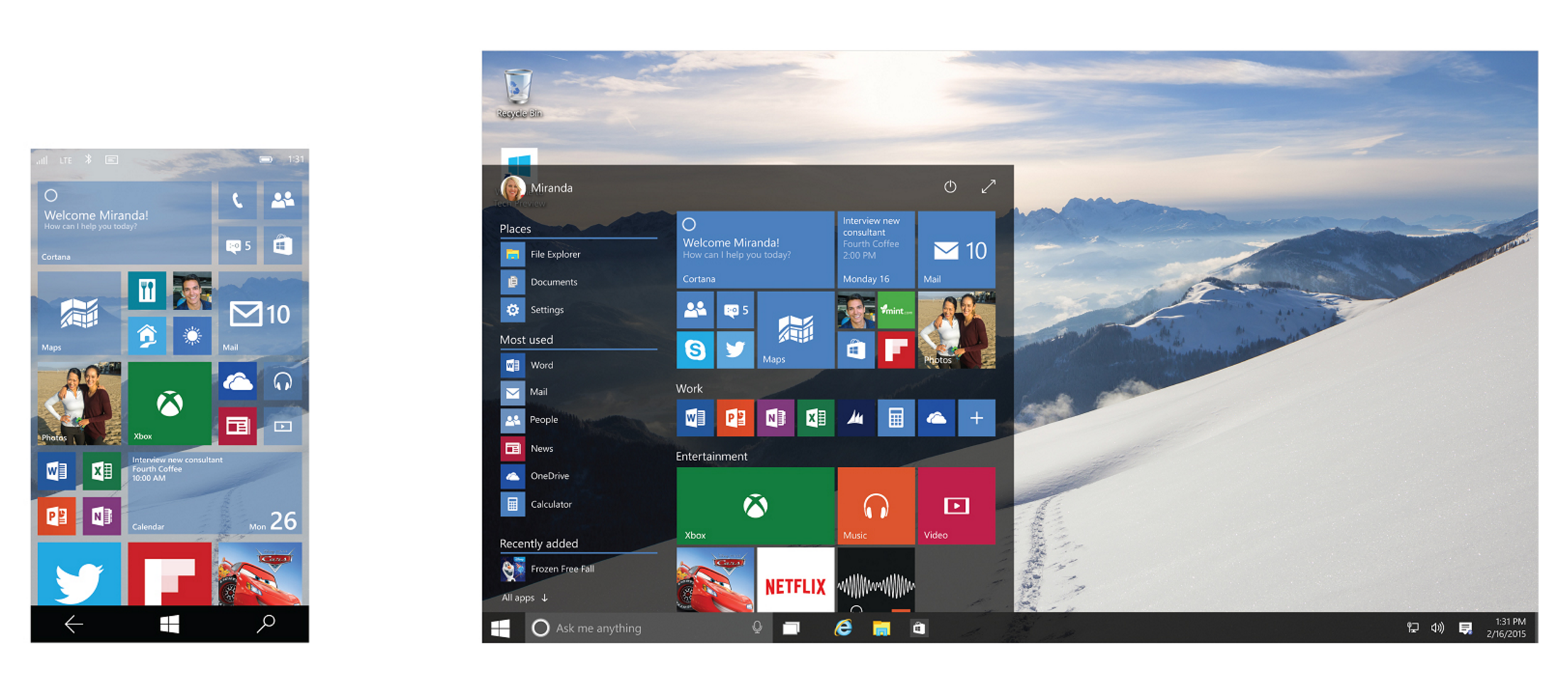This screenshot has height=679, width=1568.
Task: Open the Cortana tile in desktop Start menu
Action: tap(755, 249)
